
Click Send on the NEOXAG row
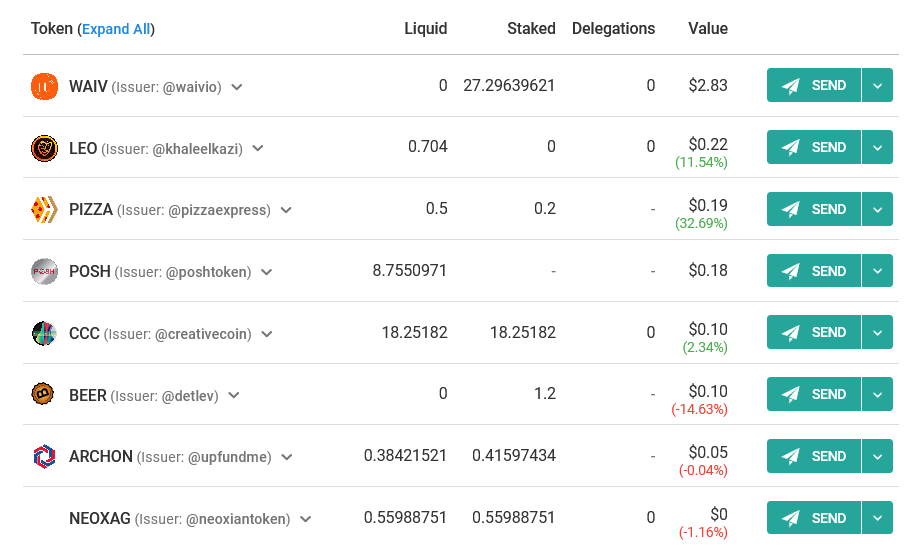[x=814, y=518]
